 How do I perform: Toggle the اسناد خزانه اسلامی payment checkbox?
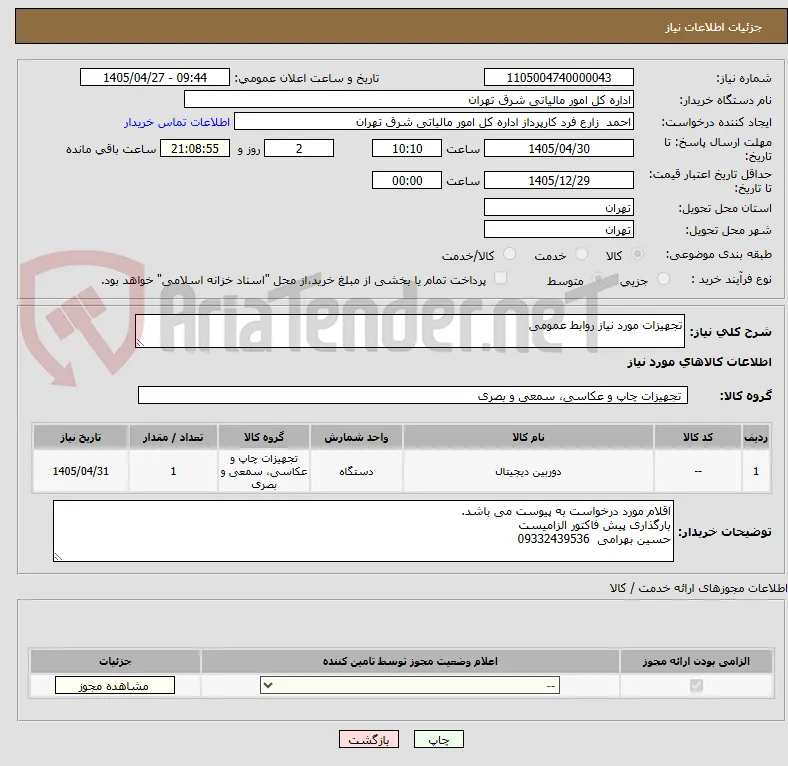coord(501,278)
